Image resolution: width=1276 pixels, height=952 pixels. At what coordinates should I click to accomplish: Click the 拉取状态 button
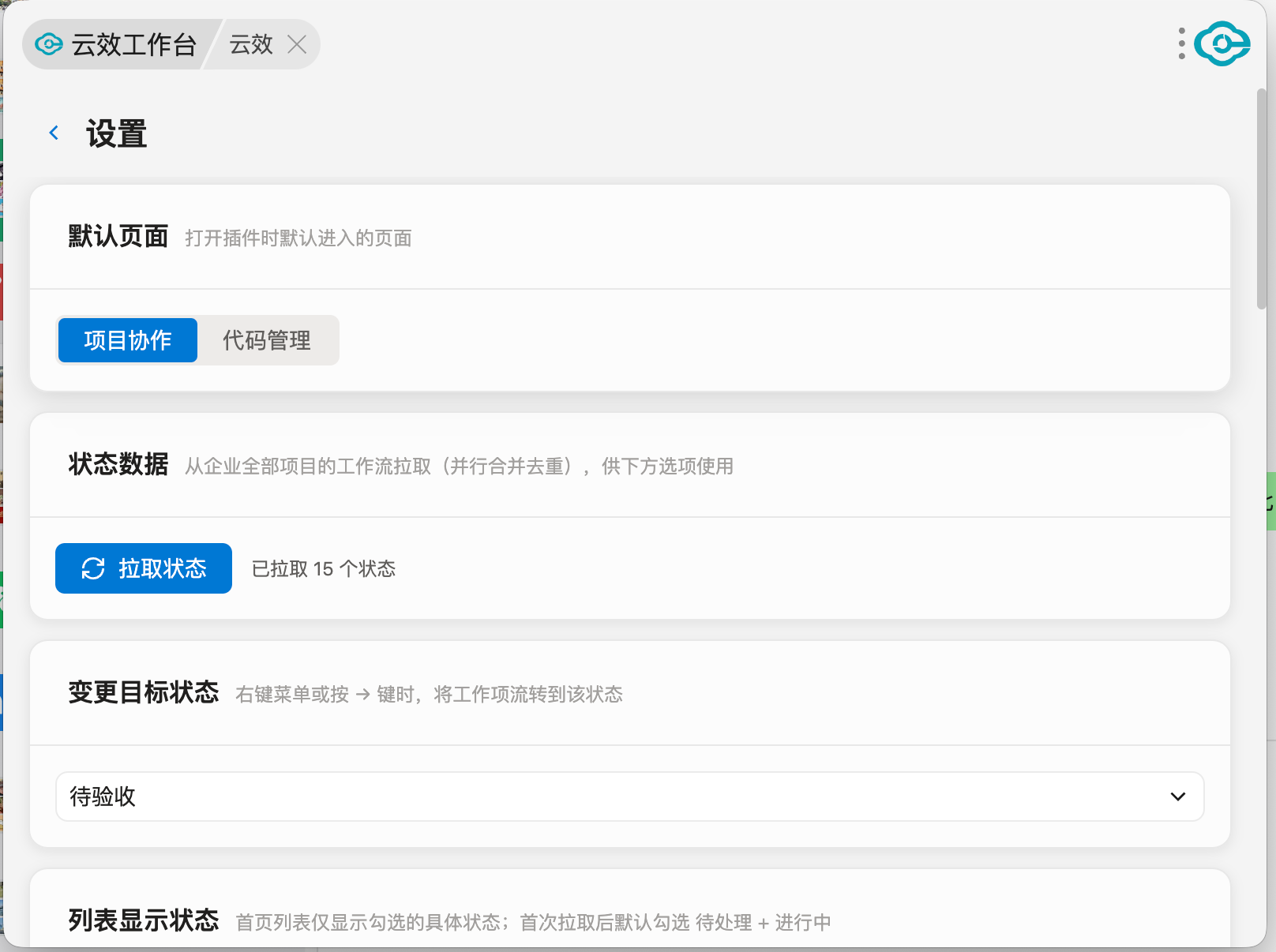144,568
